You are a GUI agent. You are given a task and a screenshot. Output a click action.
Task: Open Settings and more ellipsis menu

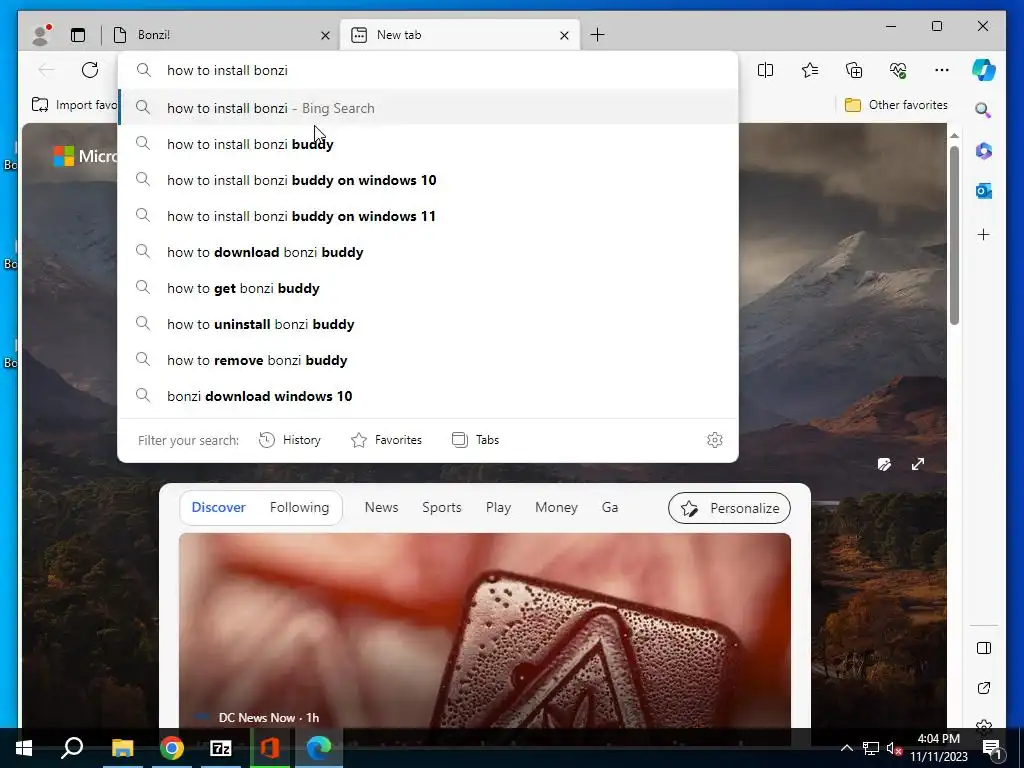coord(942,70)
